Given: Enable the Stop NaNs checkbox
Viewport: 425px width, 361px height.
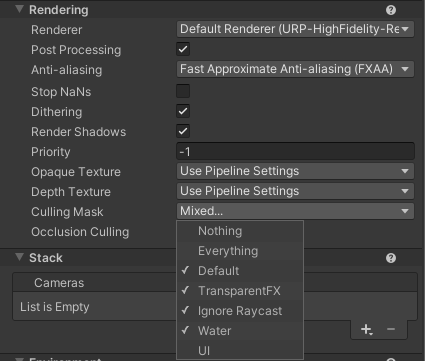Looking at the screenshot, I should 183,91.
